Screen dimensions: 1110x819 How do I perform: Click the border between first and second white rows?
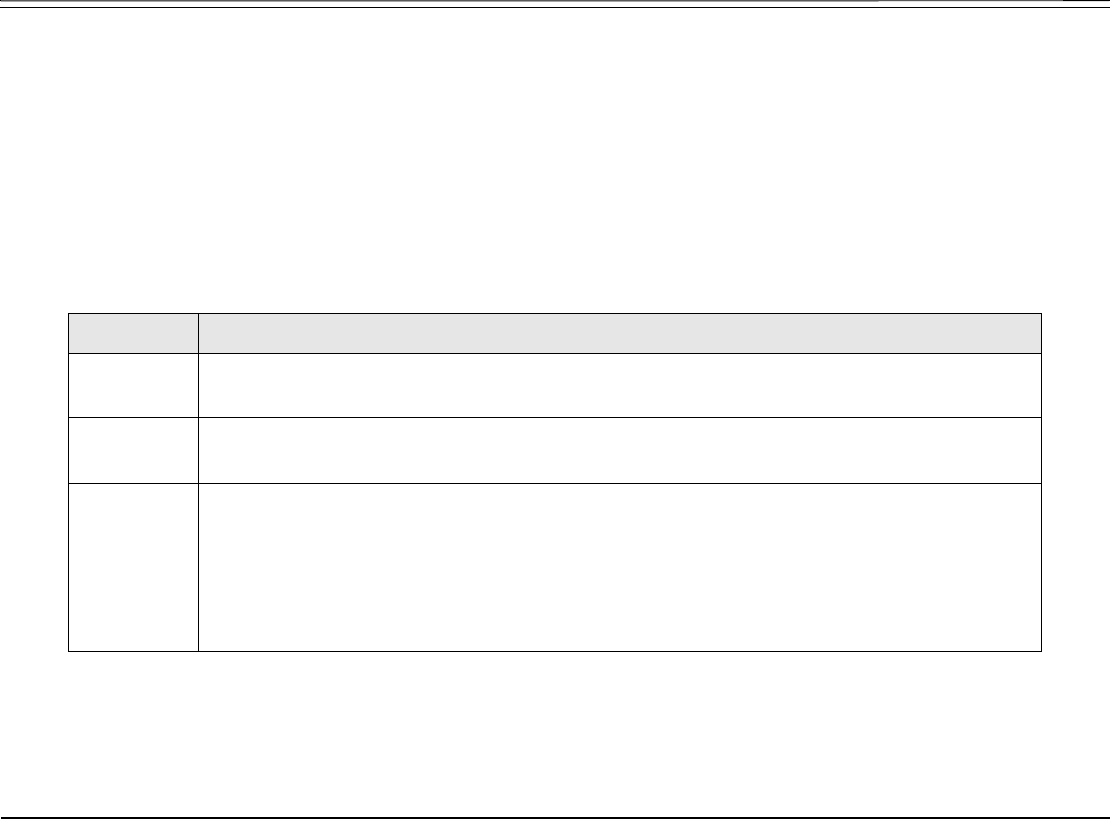tap(555, 417)
